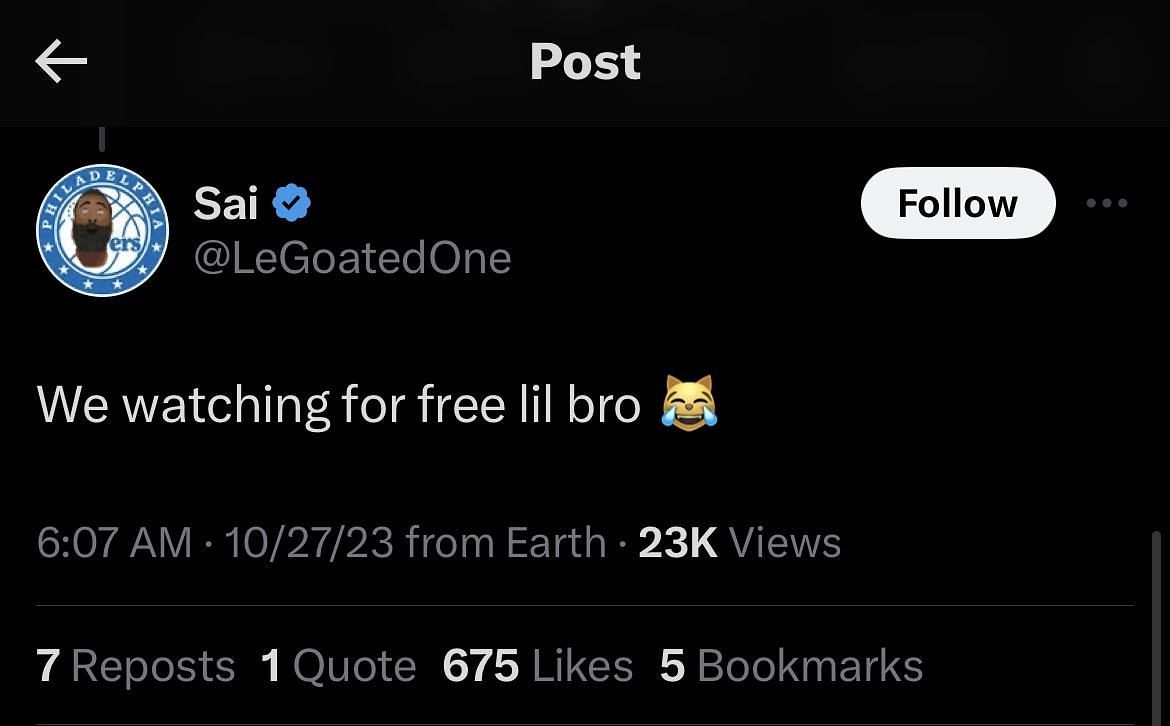Show the 7 Reposts list
Screen dimensions: 1170x726
136,666
